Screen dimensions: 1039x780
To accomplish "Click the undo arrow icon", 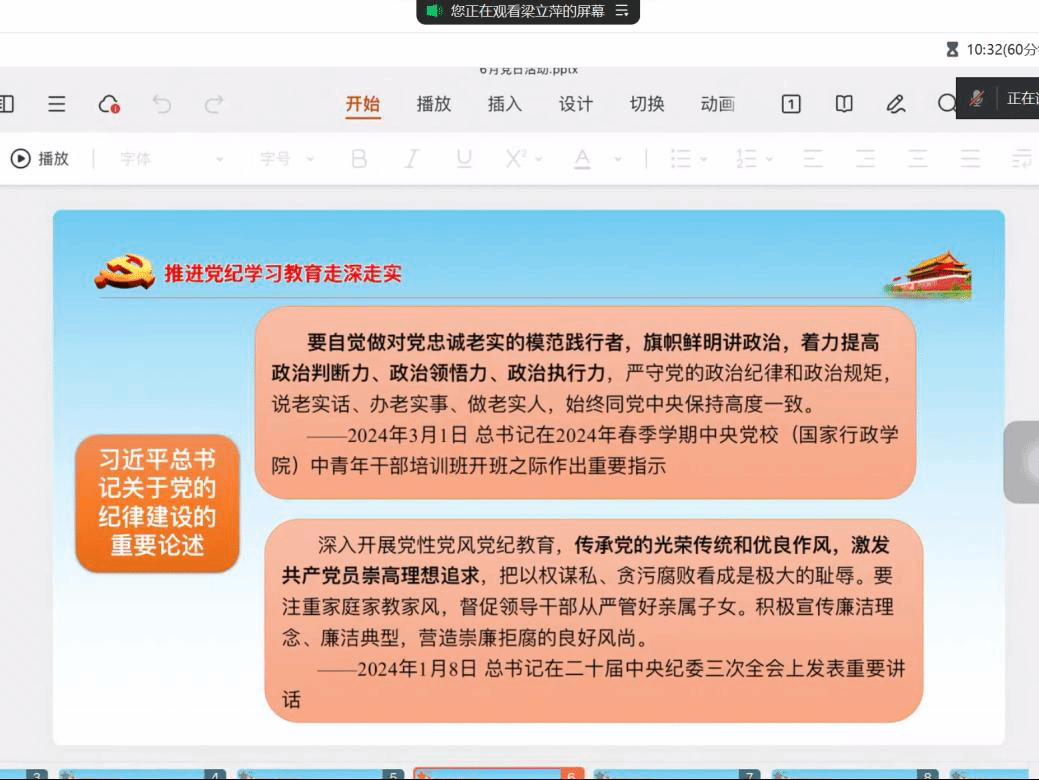I will coord(162,104).
